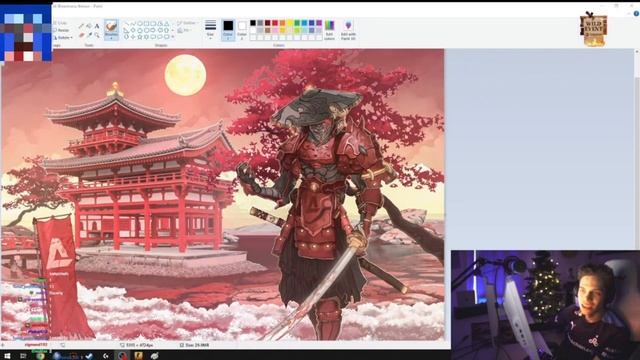This screenshot has height=360, width=640.
Task: Select the Text tool
Action: (x=97, y=26)
